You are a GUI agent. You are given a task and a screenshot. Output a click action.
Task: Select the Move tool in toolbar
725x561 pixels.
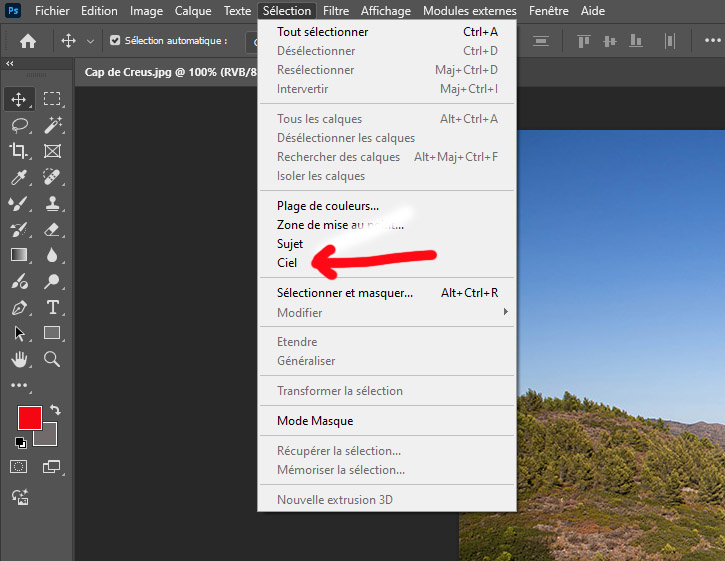pos(19,99)
